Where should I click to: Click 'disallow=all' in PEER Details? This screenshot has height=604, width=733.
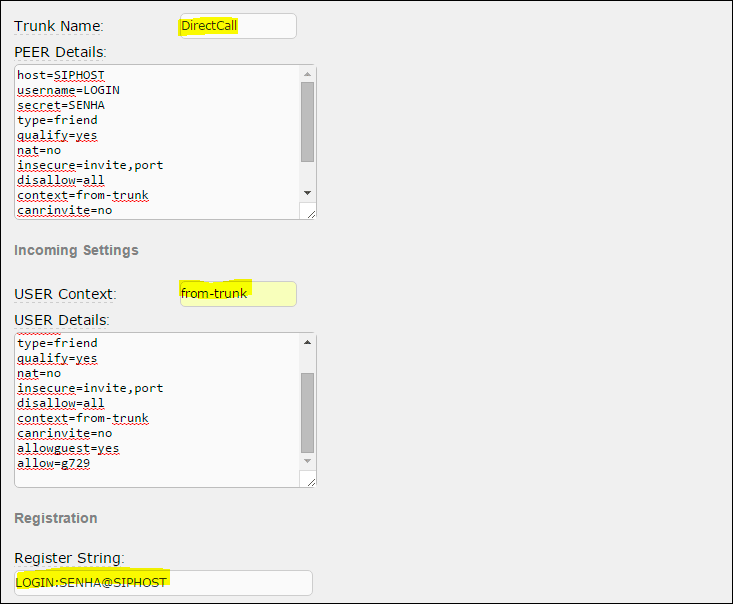click(x=61, y=180)
